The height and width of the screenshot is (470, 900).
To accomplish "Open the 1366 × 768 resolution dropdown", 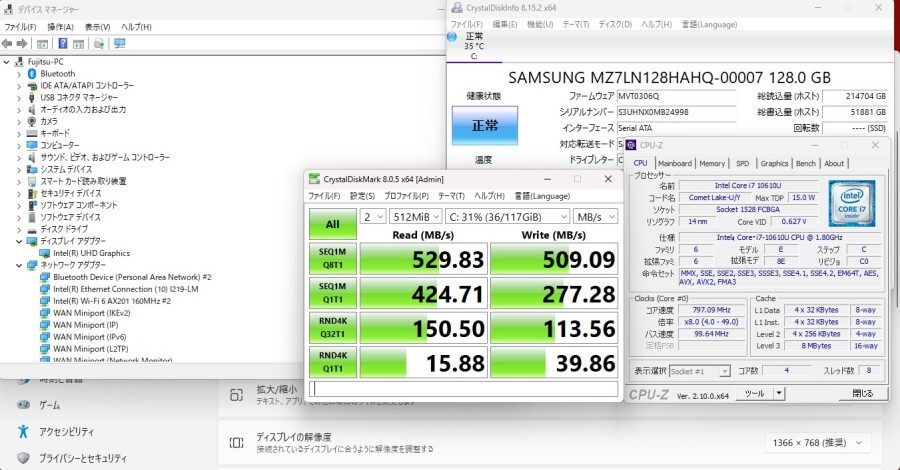I will point(817,442).
